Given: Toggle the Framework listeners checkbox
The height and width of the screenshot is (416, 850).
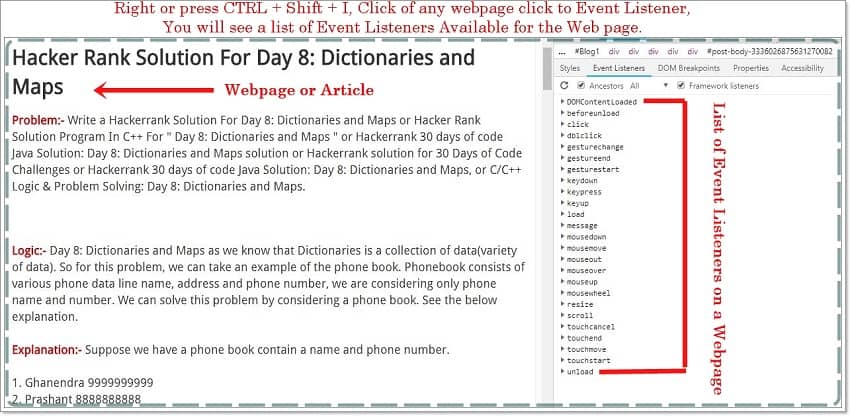Looking at the screenshot, I should pos(681,86).
